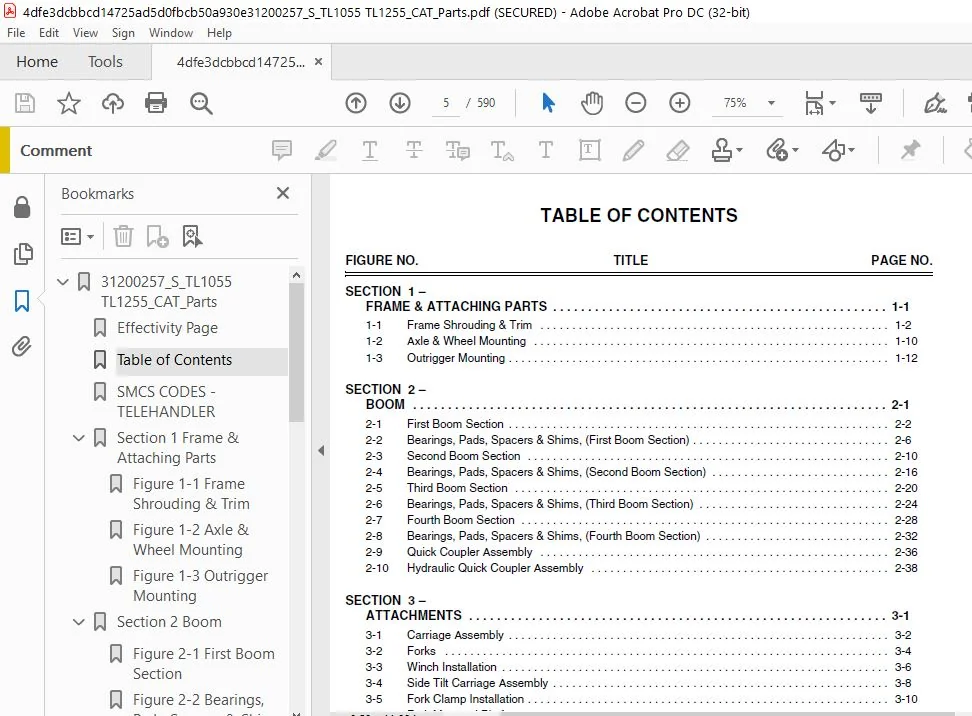Switch to the Home tab
The image size is (972, 716).
pyautogui.click(x=37, y=62)
